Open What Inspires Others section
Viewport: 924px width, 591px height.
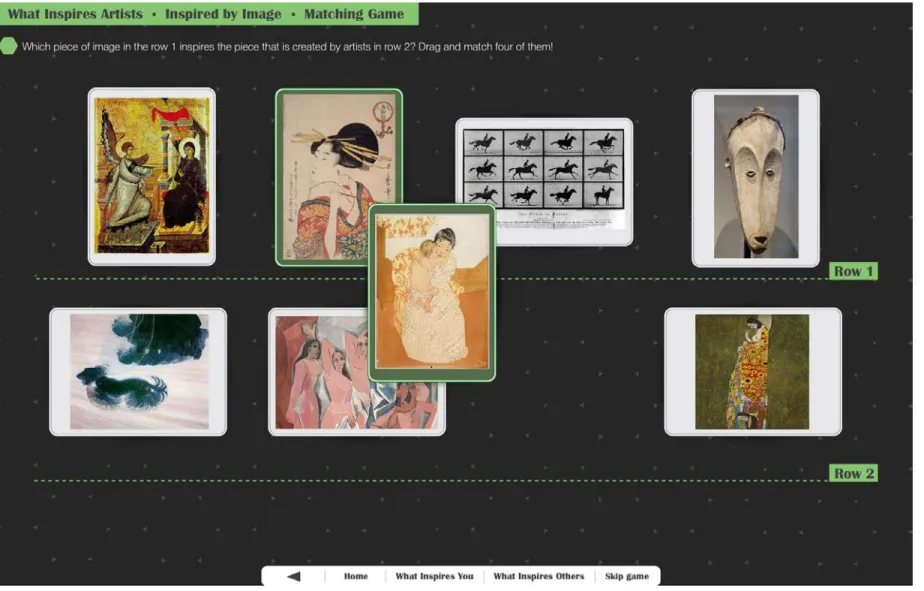click(539, 576)
